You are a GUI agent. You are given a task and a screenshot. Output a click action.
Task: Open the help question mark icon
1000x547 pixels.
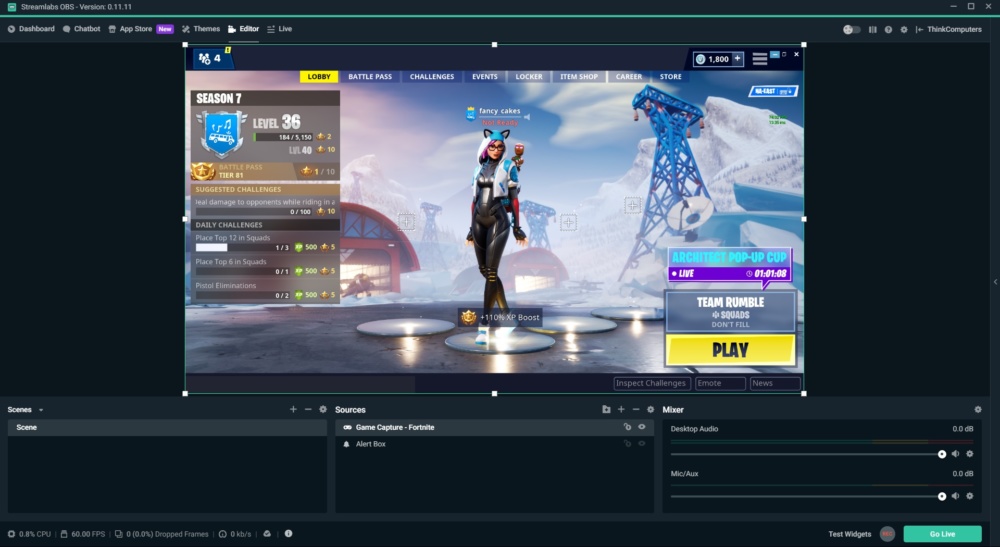(888, 29)
